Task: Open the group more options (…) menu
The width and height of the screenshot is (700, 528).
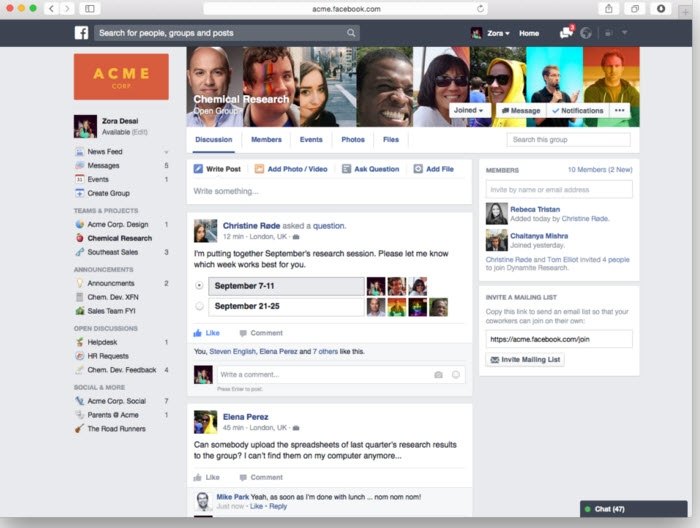Action: click(x=620, y=110)
